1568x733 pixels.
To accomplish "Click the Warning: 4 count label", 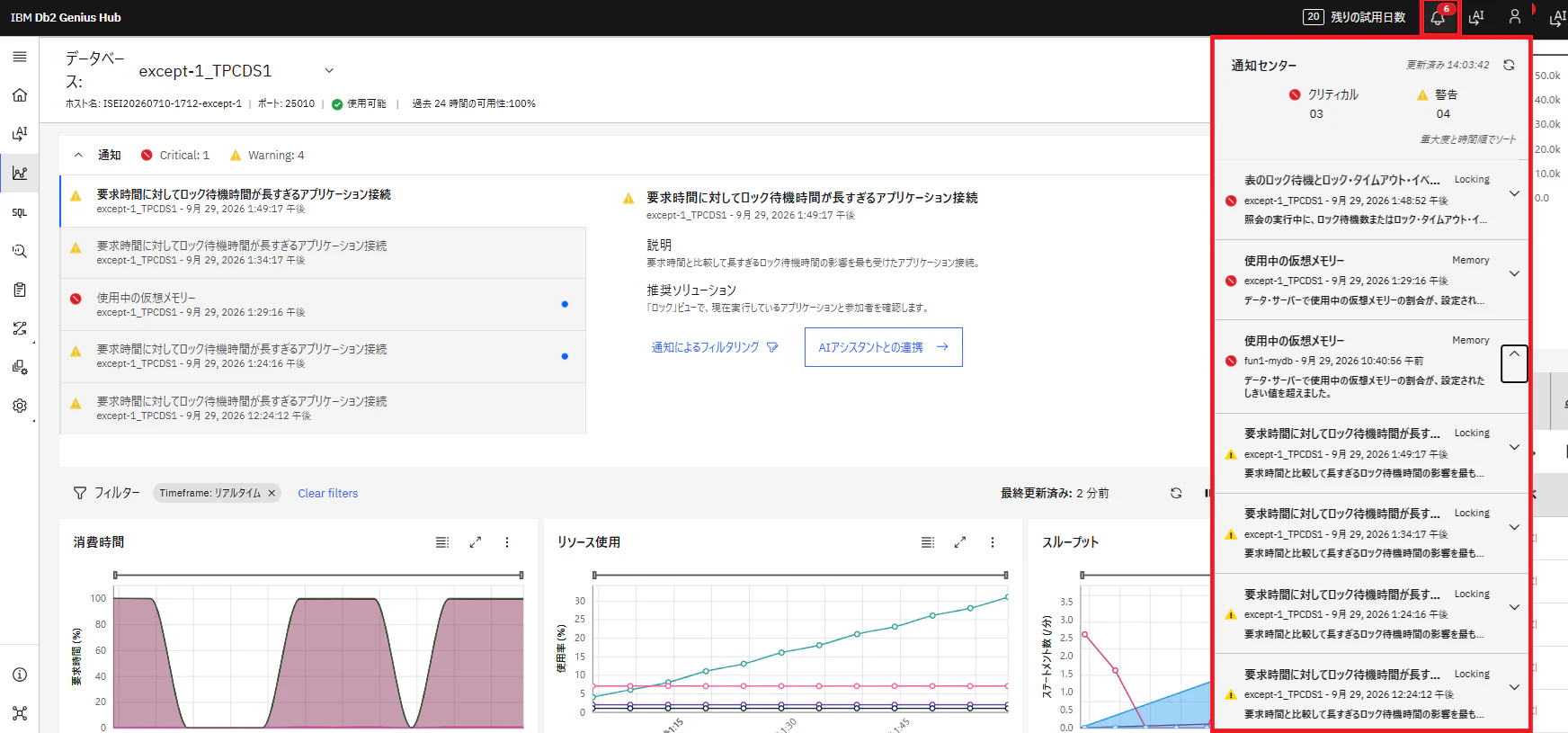I will tap(276, 155).
